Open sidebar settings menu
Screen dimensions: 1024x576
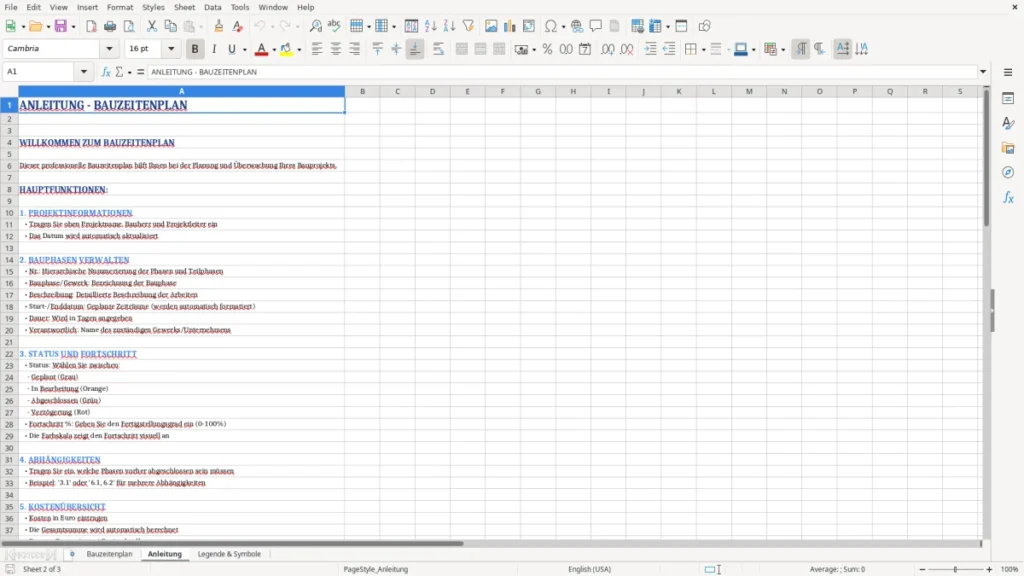[1008, 72]
